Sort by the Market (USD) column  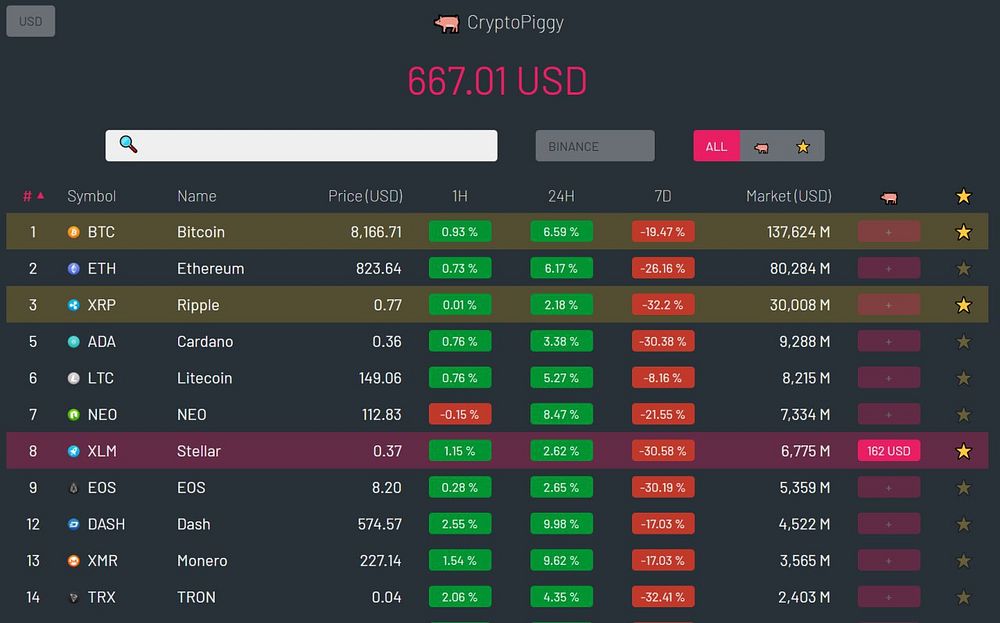pos(789,196)
